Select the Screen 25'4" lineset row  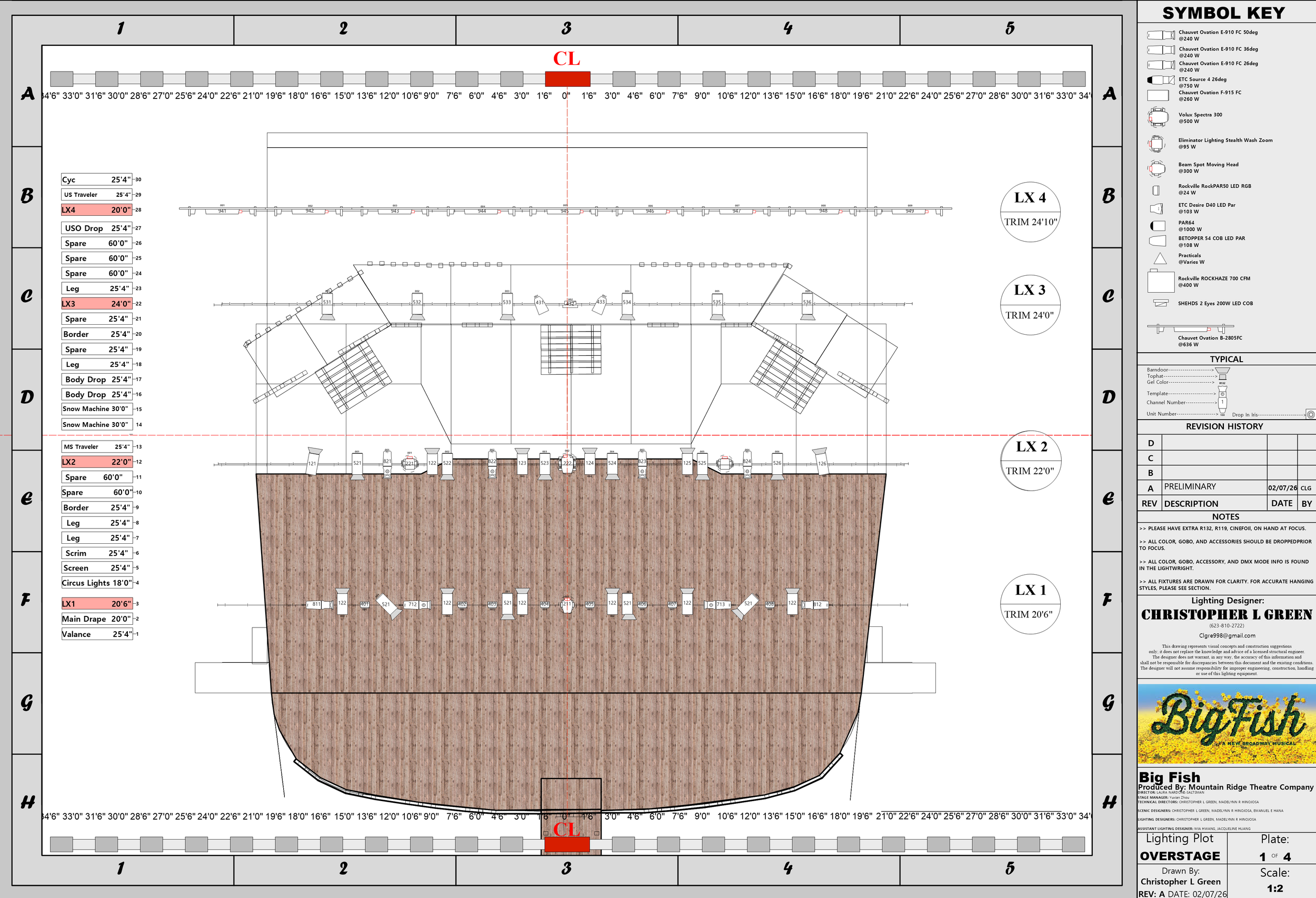(96, 568)
